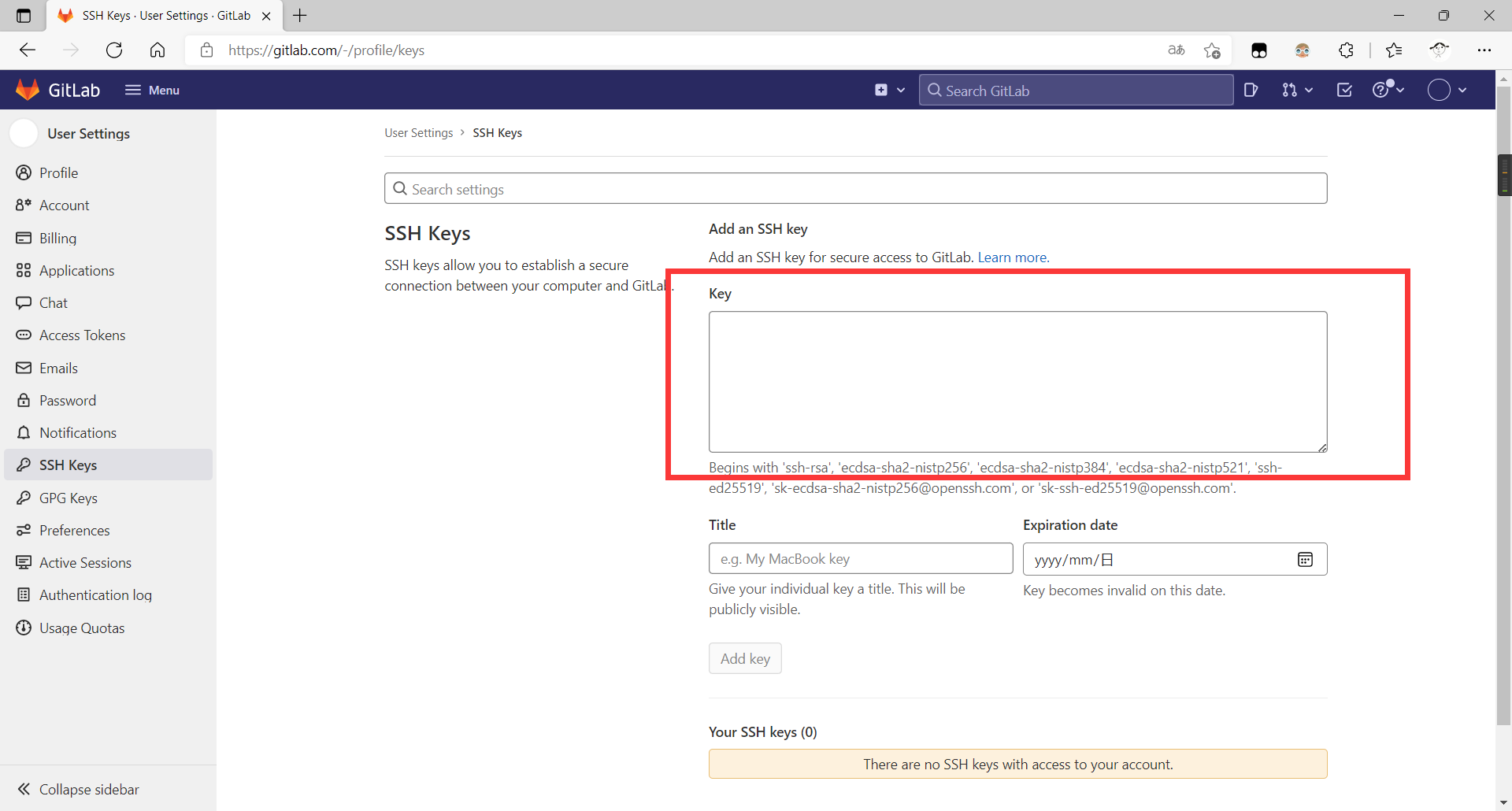Click the browser back arrow
The width and height of the screenshot is (1512, 811).
tap(28, 50)
